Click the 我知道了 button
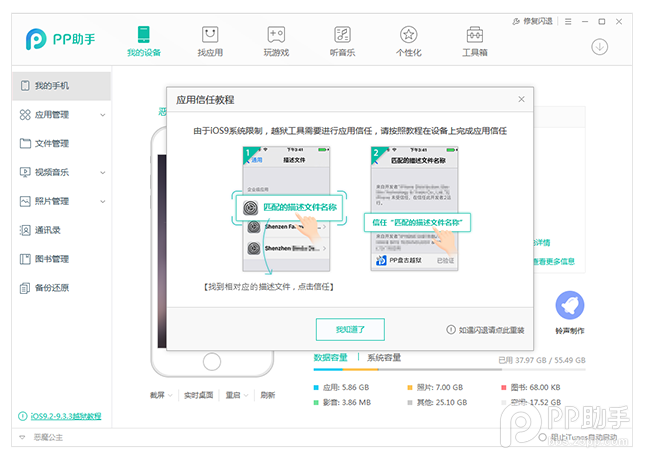Image resolution: width=645 pixels, height=460 pixels. [350, 329]
